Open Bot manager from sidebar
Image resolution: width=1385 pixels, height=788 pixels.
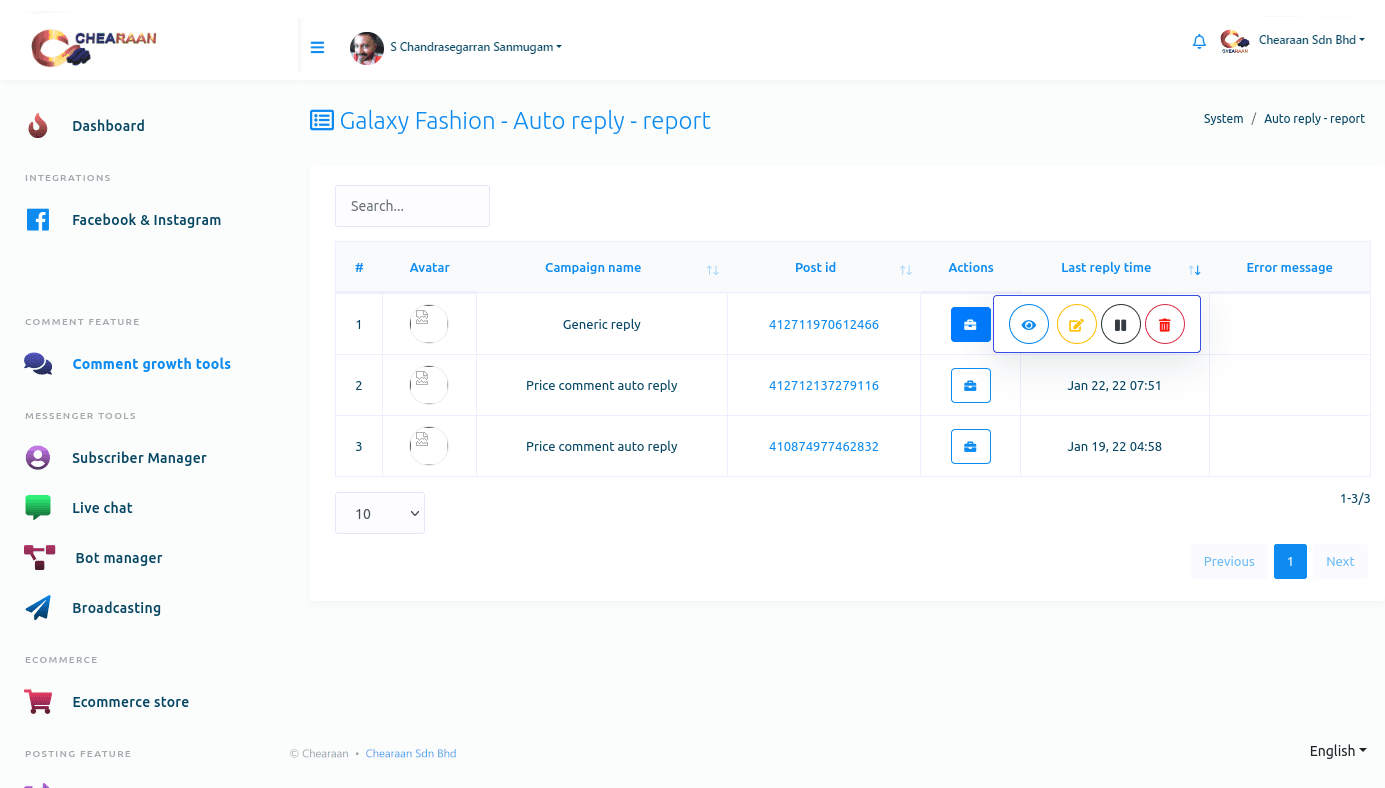(118, 558)
